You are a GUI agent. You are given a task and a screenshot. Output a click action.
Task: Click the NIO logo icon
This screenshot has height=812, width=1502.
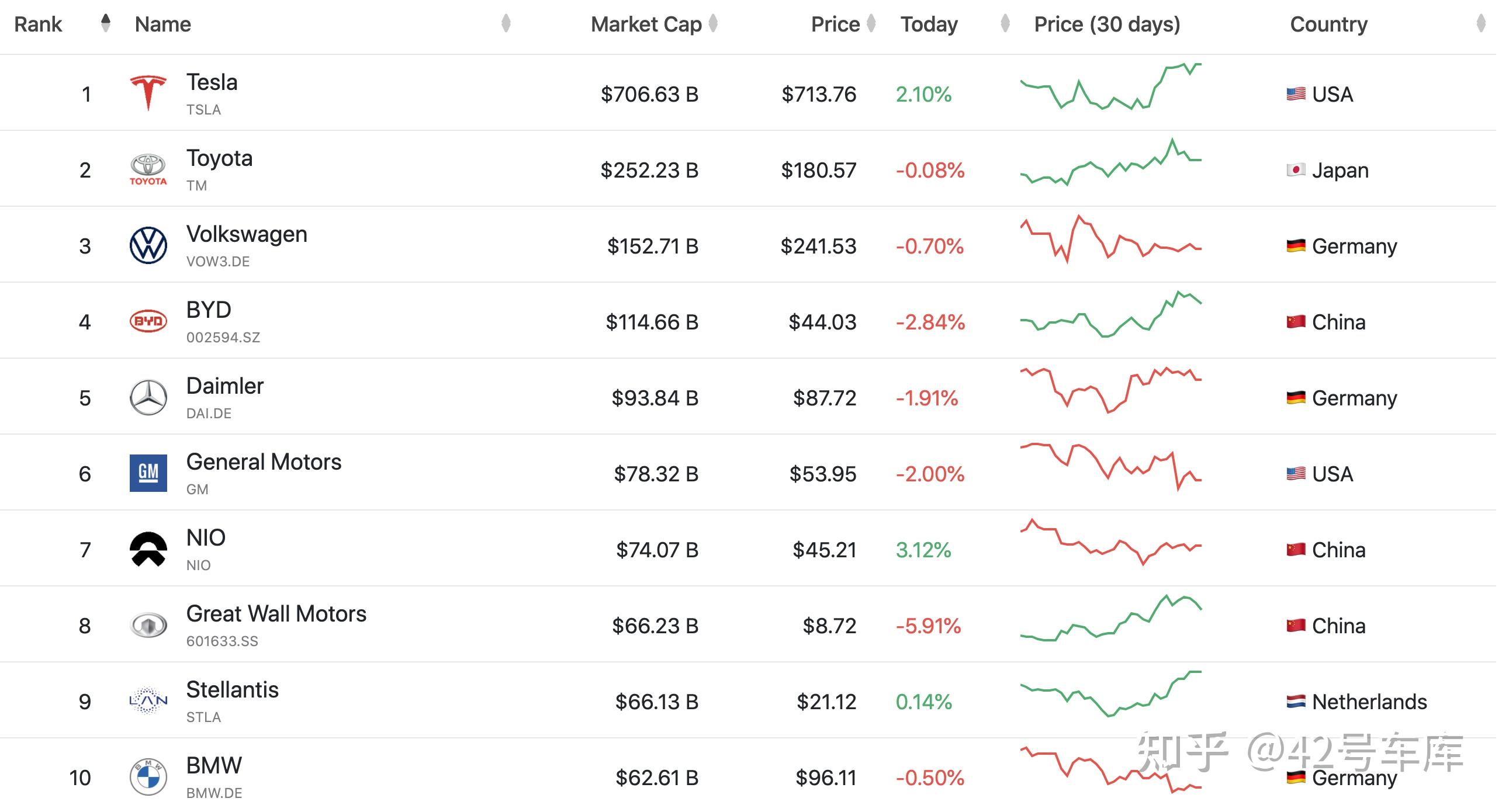pos(148,549)
